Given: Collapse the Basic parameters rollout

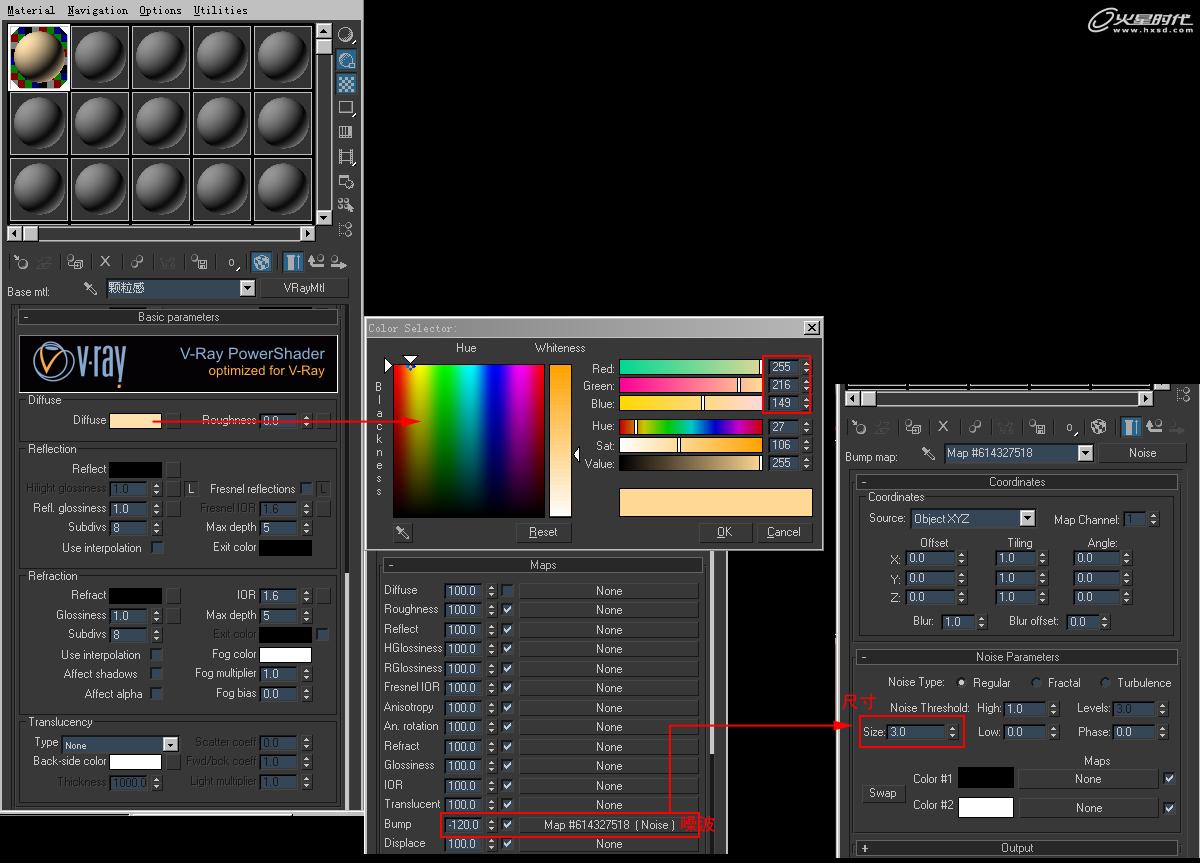Looking at the screenshot, I should point(178,317).
